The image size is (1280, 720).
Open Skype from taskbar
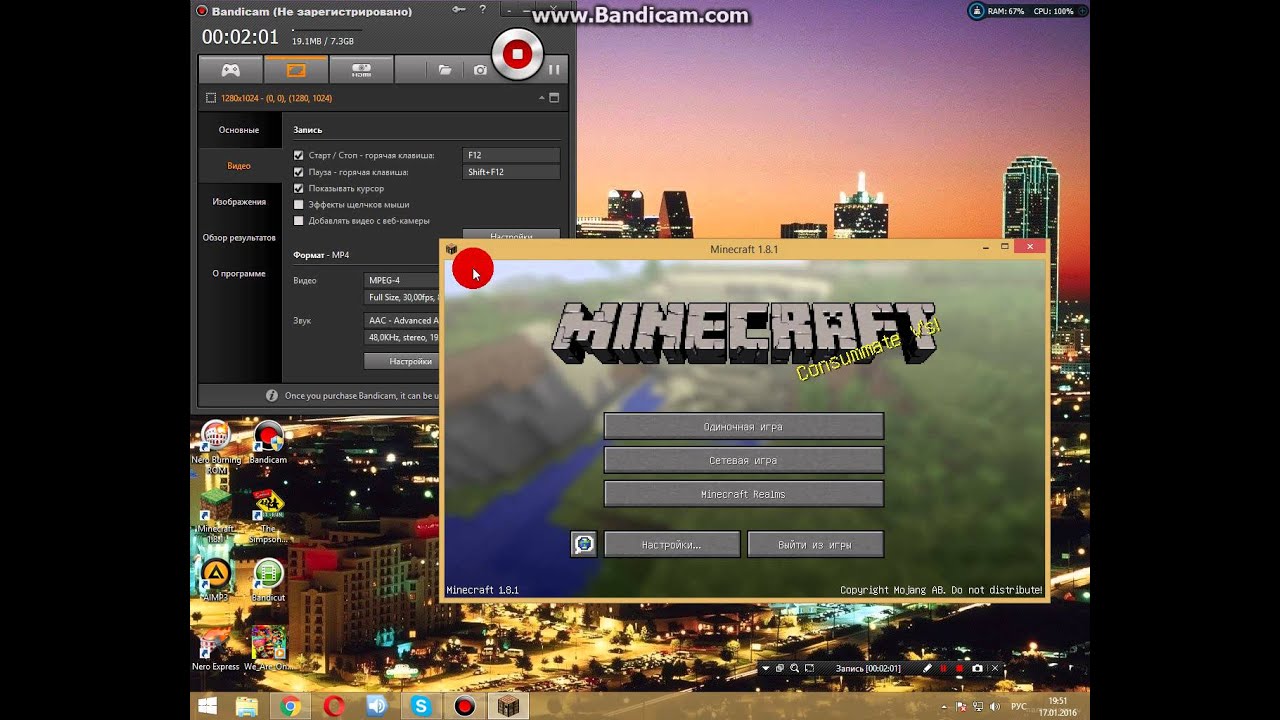[421, 706]
